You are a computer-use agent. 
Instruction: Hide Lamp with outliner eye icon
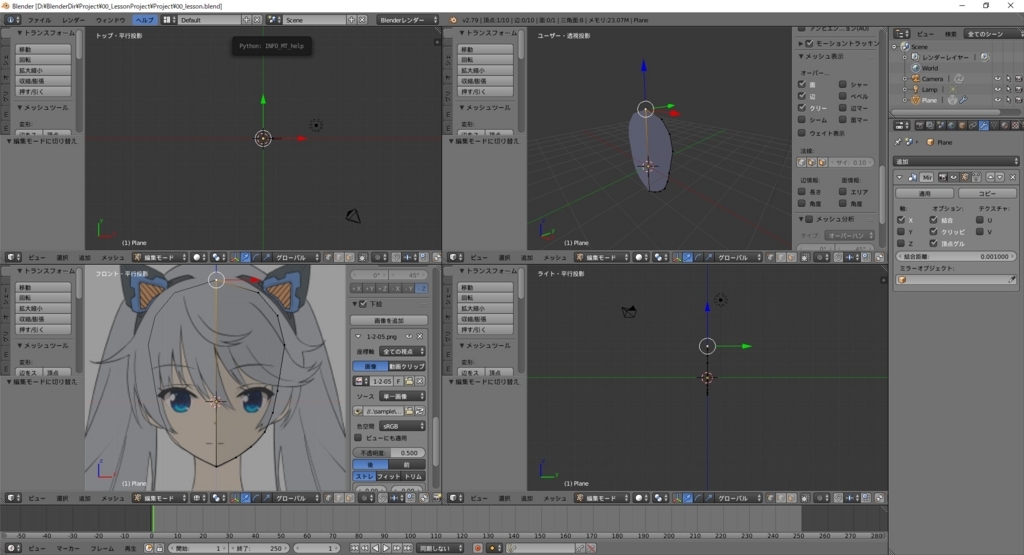(x=997, y=89)
